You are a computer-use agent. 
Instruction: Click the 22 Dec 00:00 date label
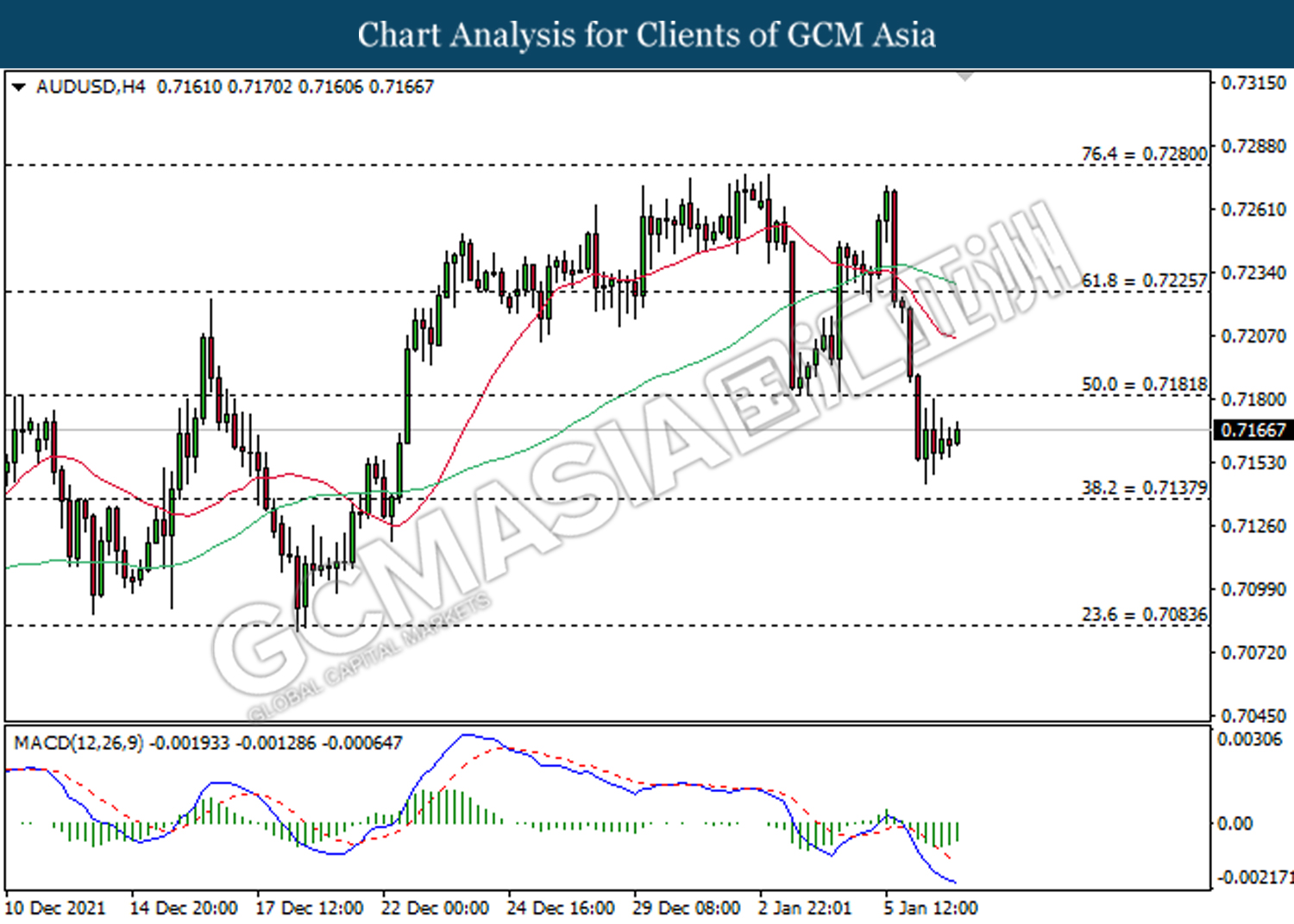pos(436,908)
